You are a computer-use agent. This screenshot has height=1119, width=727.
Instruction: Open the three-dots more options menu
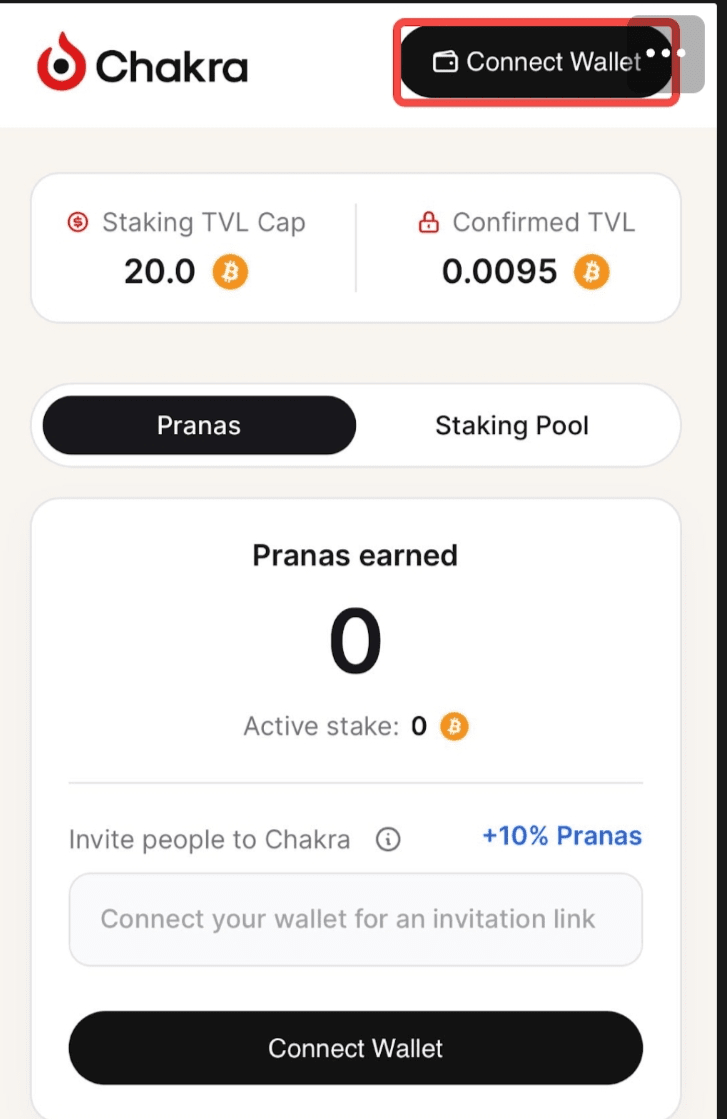coord(665,52)
